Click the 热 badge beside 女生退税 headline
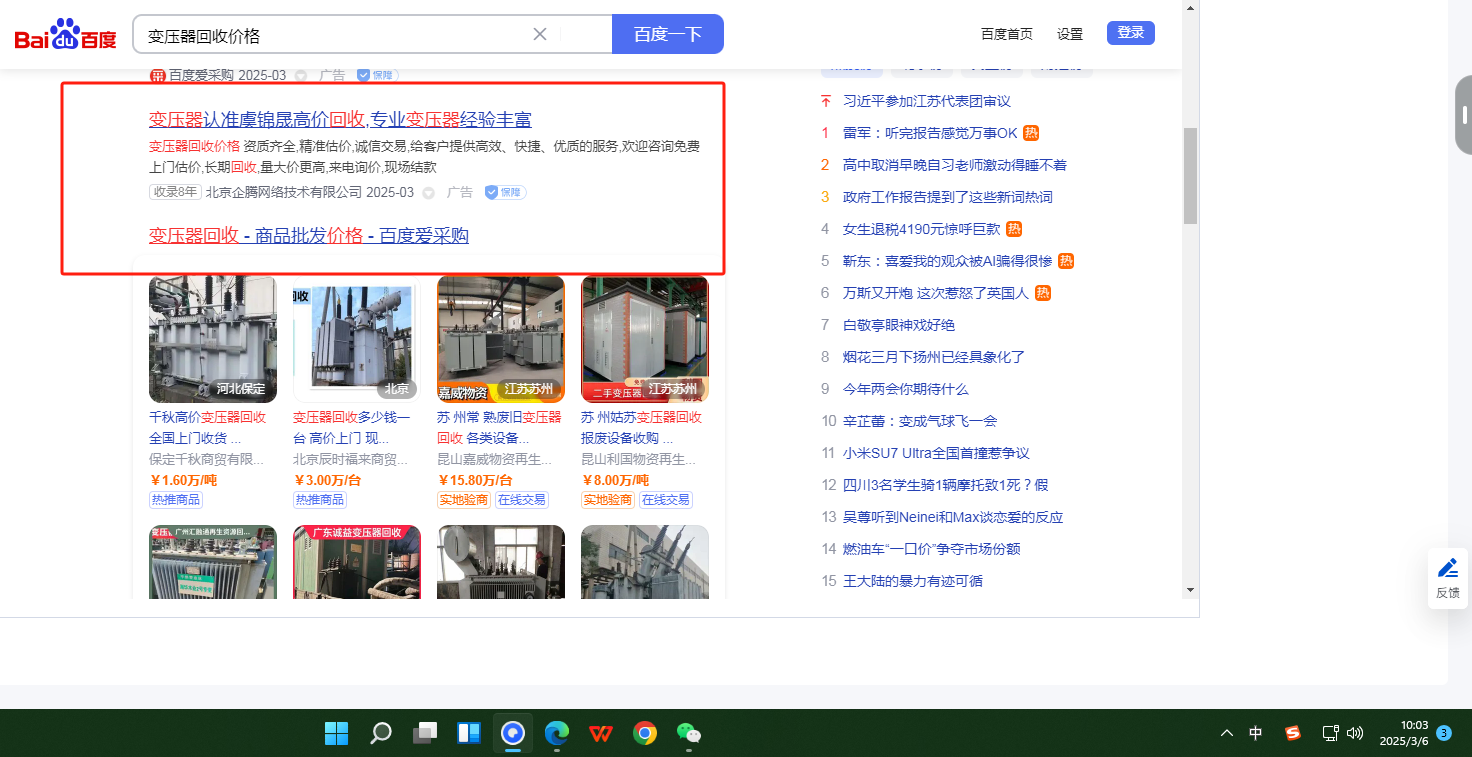 coord(1014,229)
